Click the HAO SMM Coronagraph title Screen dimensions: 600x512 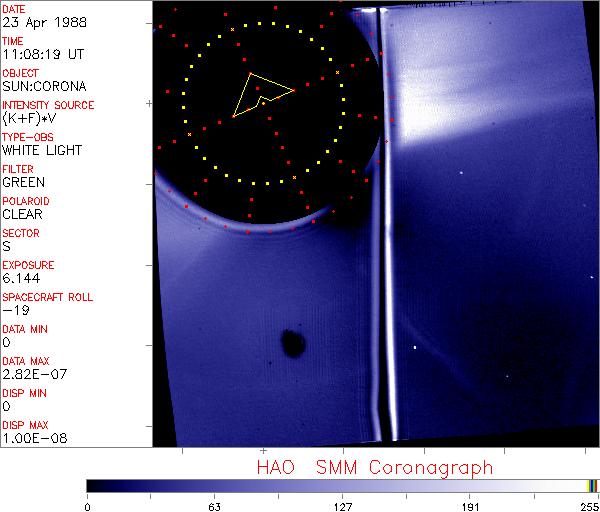click(374, 467)
